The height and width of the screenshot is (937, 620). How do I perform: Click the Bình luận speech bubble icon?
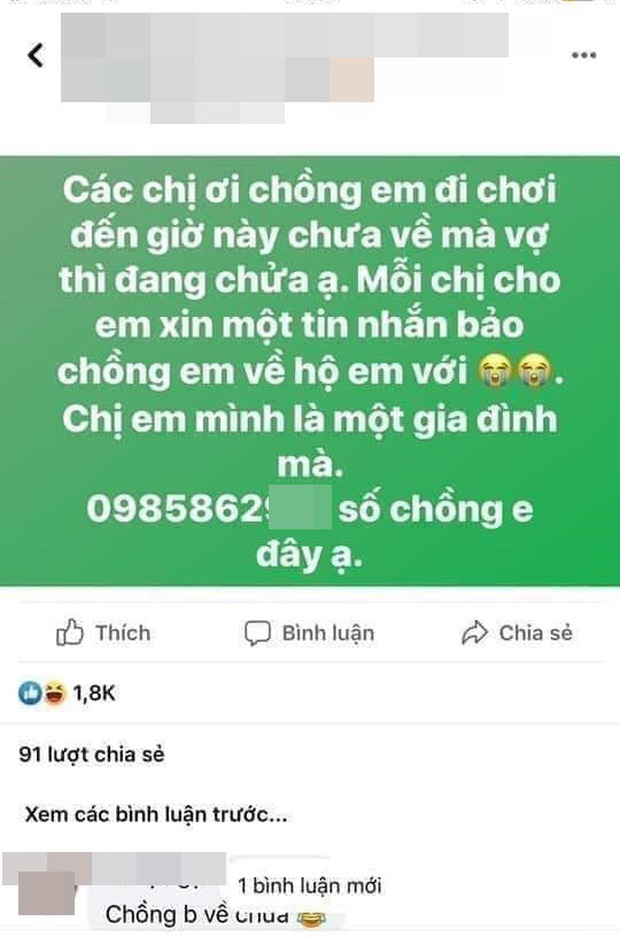[257, 633]
